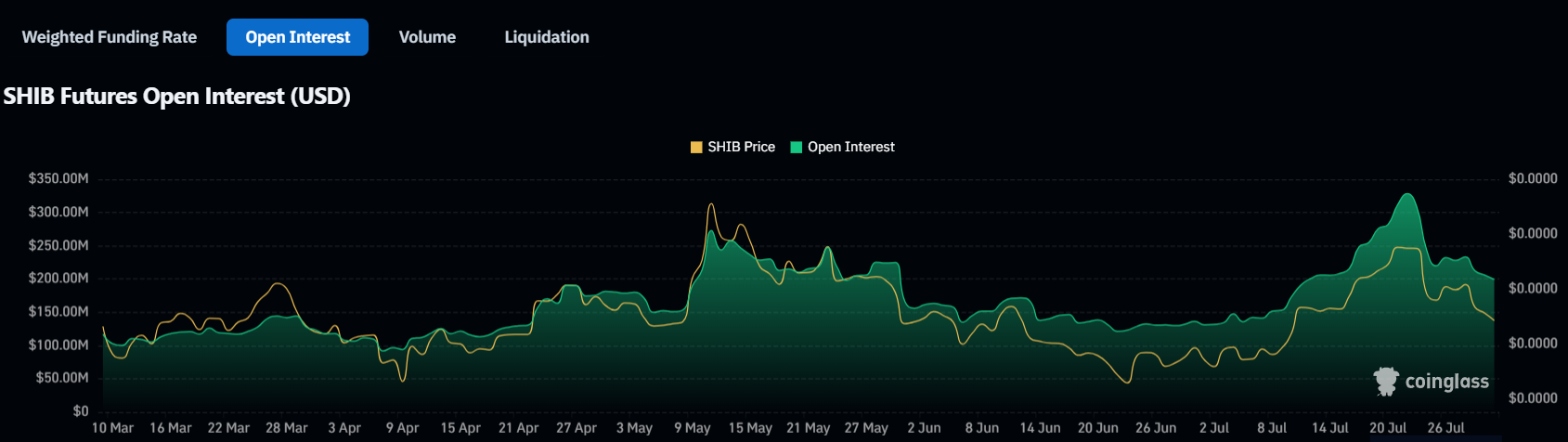The width and height of the screenshot is (1568, 442).
Task: Click the 28 Mar date label
Action: click(286, 428)
